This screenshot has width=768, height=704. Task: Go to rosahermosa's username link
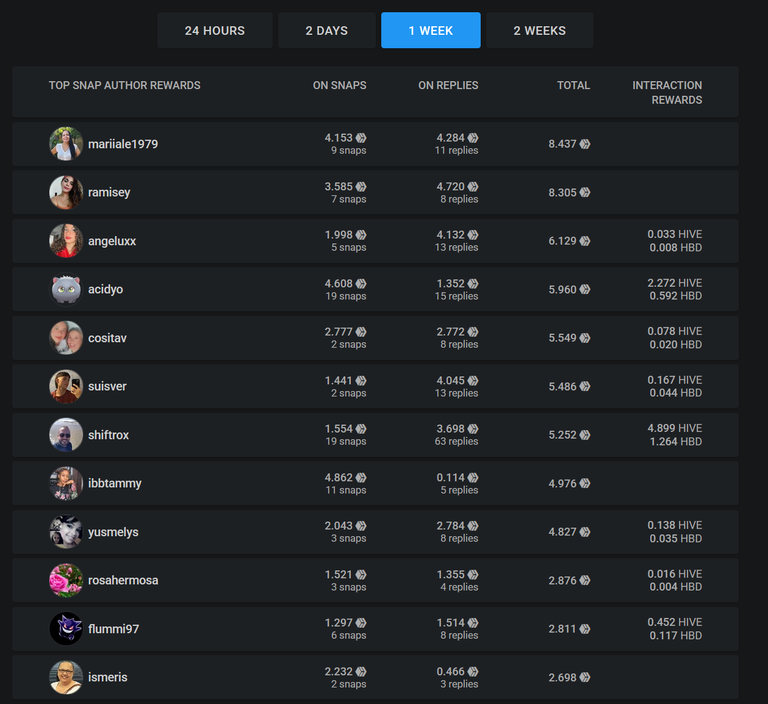coord(123,581)
